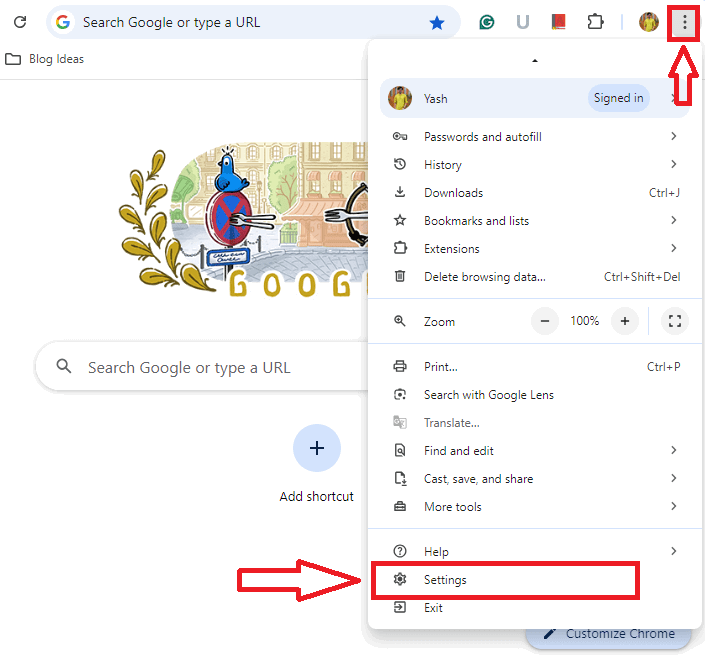Open the Extensions puzzle-piece toolbar icon
This screenshot has width=705, height=659.
pos(595,22)
